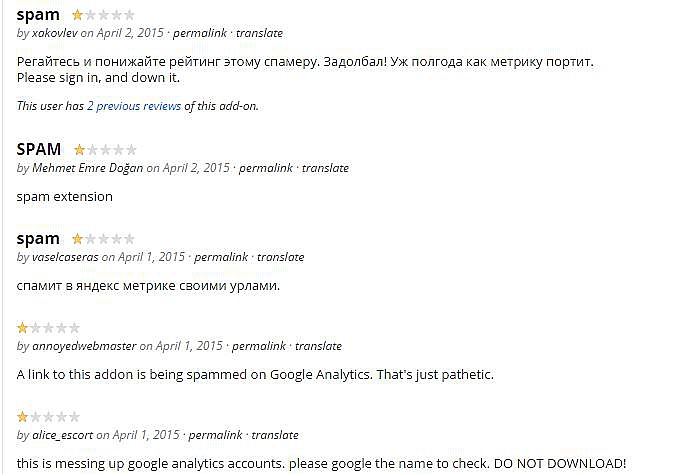Open vaselcaseras's user profile
This screenshot has width=693, height=474.
point(65,257)
